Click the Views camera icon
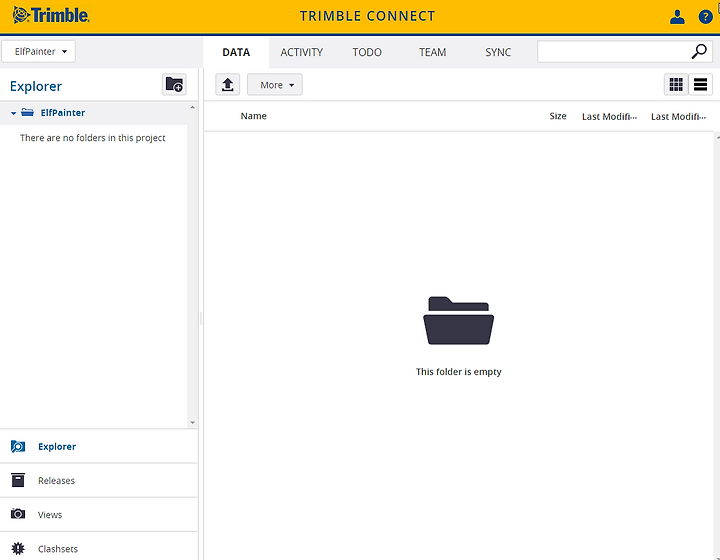Viewport: 720px width, 560px height. click(18, 514)
